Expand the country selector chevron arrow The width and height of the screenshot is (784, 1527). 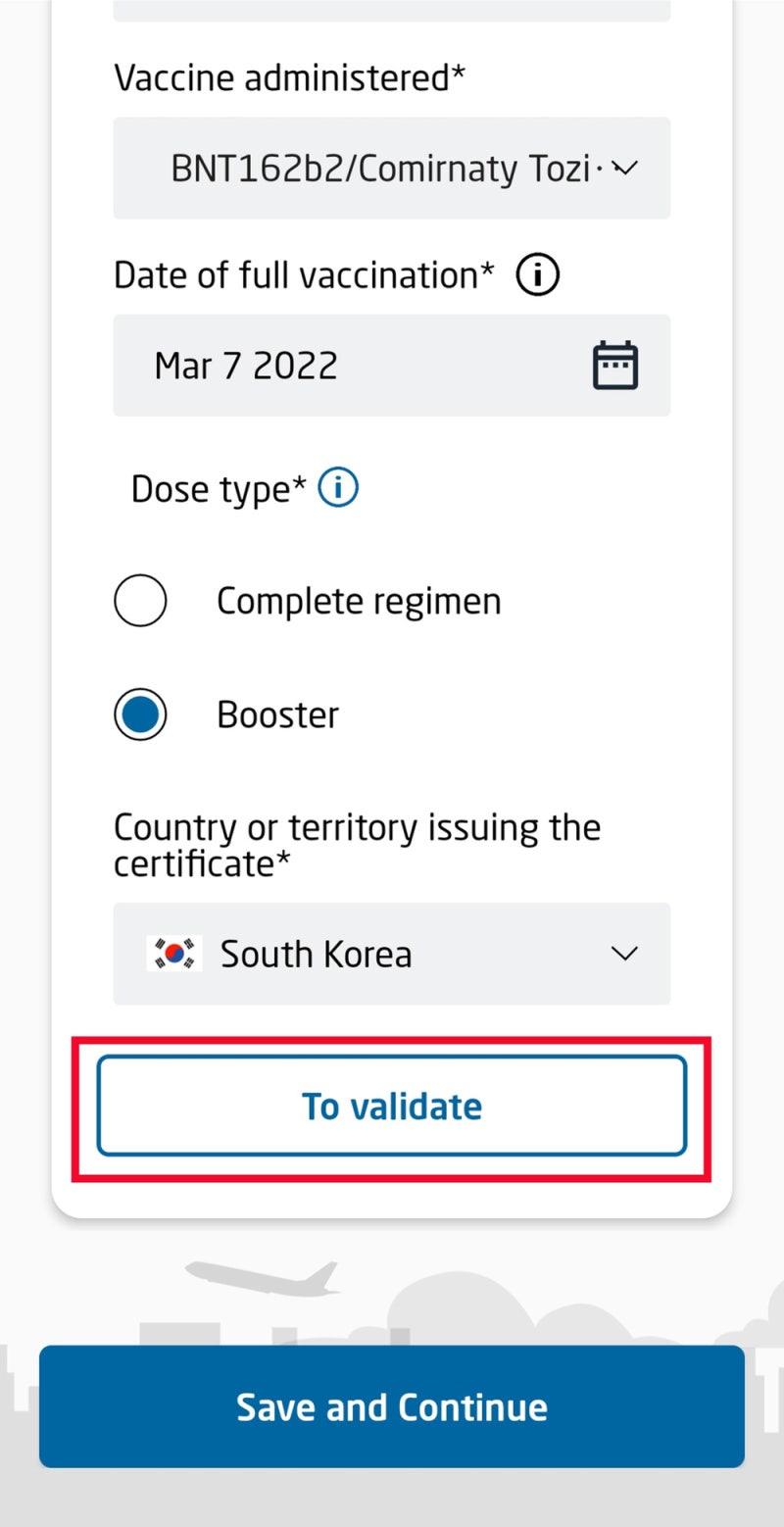[624, 954]
